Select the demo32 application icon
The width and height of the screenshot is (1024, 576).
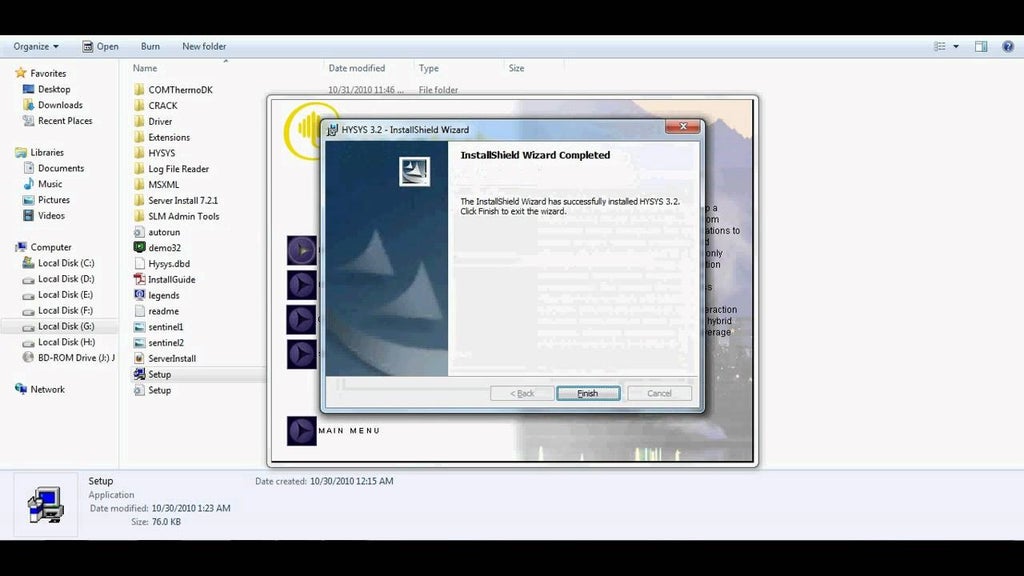pos(138,248)
